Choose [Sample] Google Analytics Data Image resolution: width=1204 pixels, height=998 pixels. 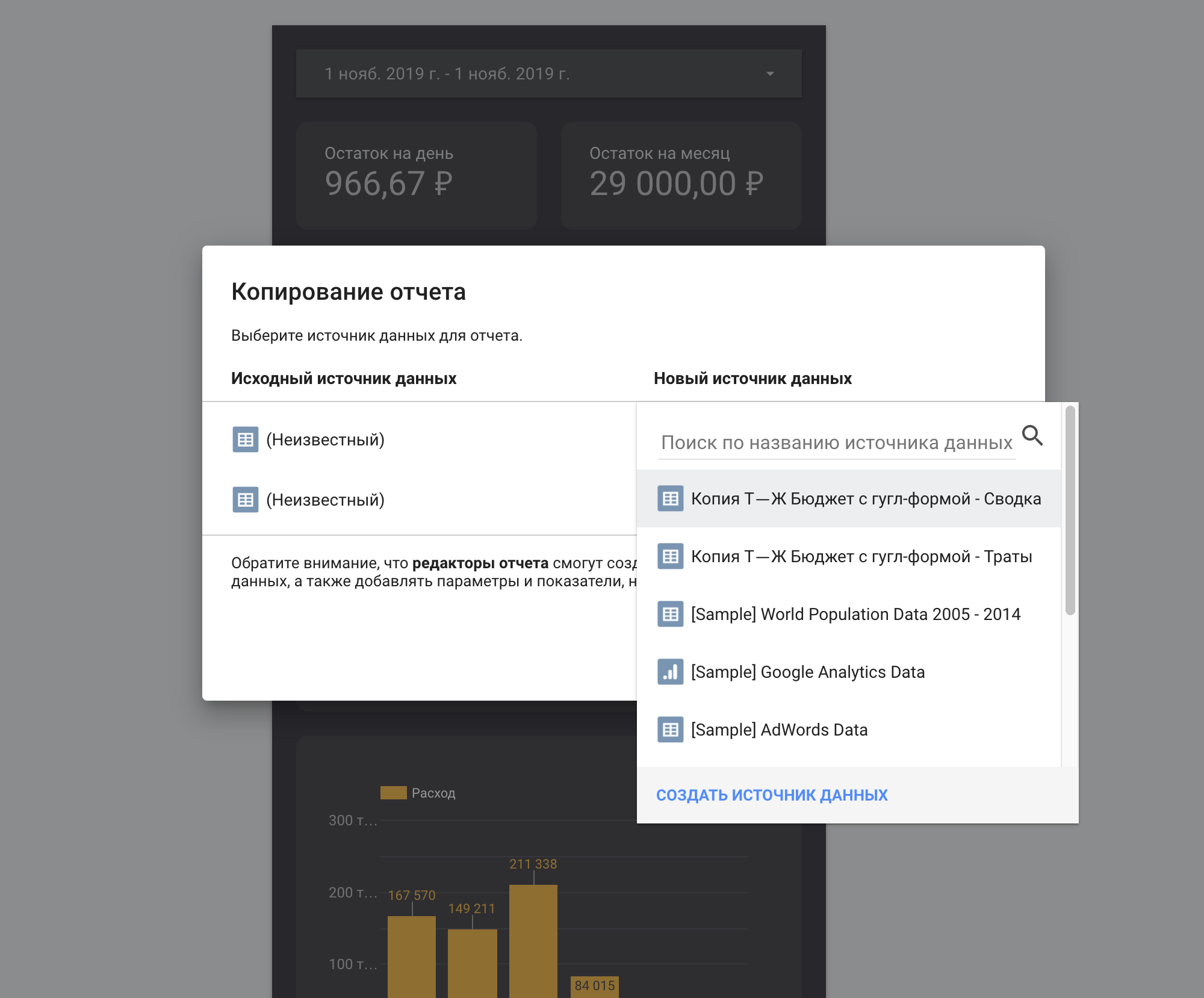849,672
